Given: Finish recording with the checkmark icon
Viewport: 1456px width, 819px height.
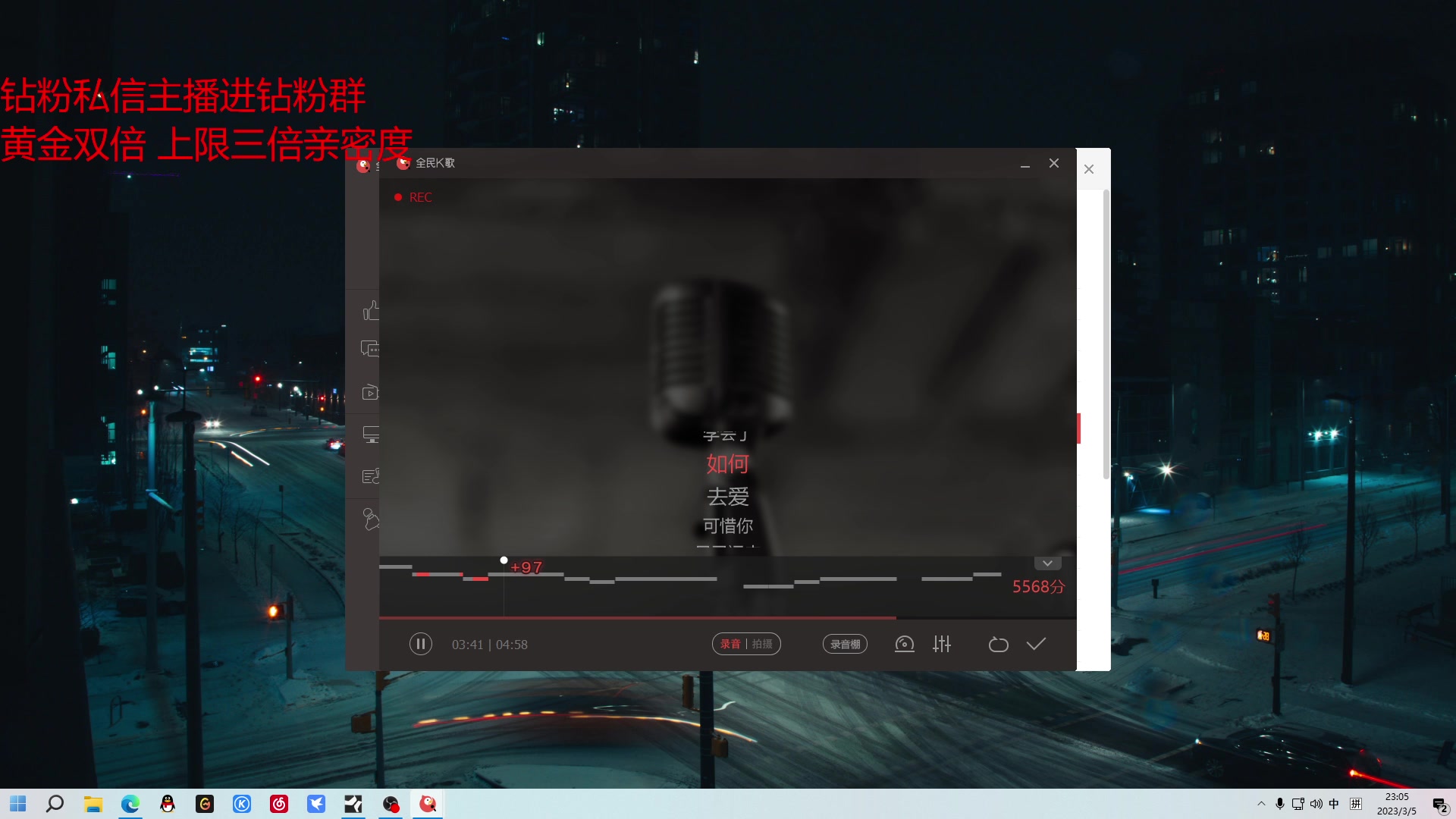Looking at the screenshot, I should pyautogui.click(x=1036, y=644).
